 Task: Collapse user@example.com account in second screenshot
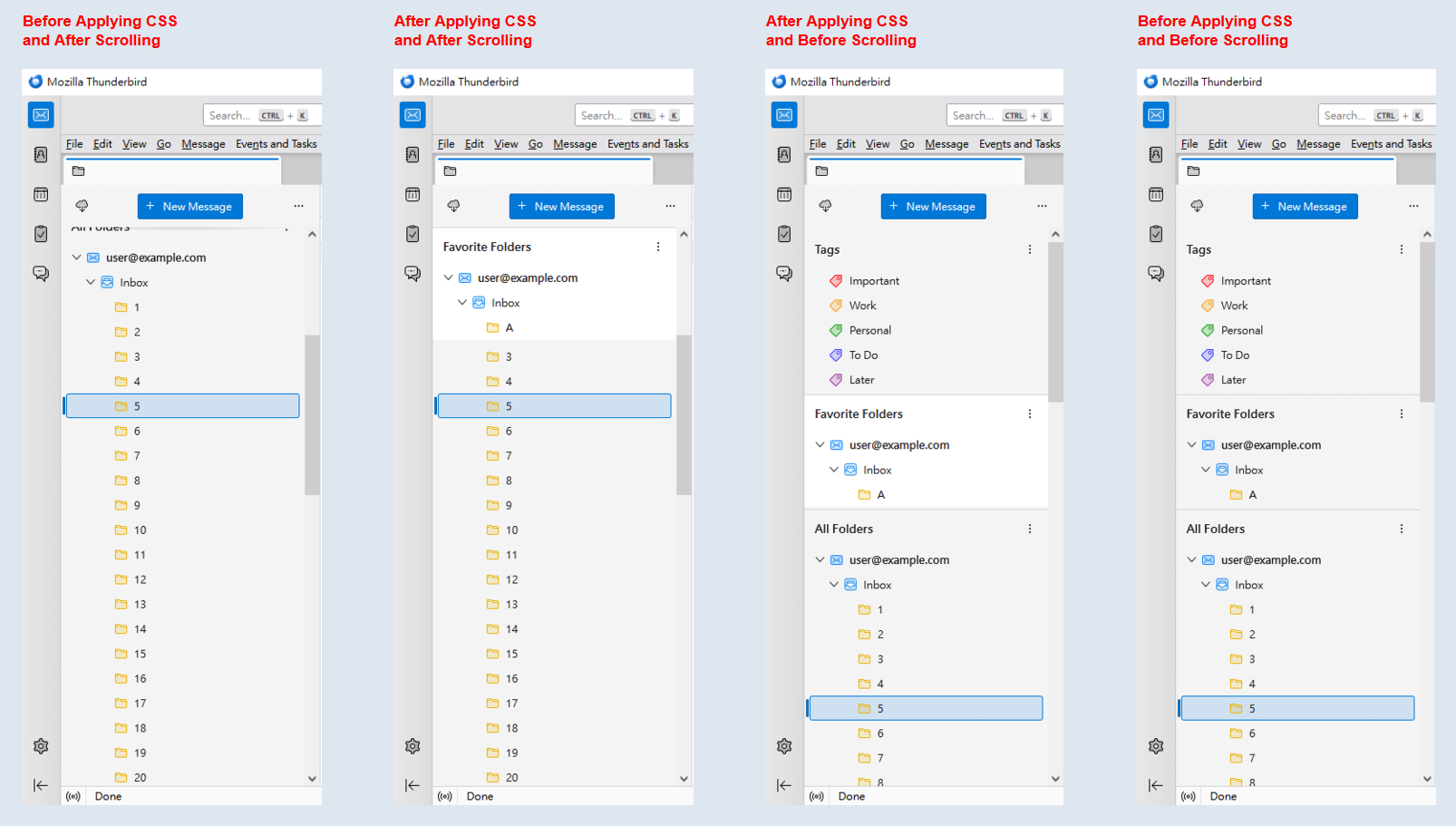click(448, 277)
